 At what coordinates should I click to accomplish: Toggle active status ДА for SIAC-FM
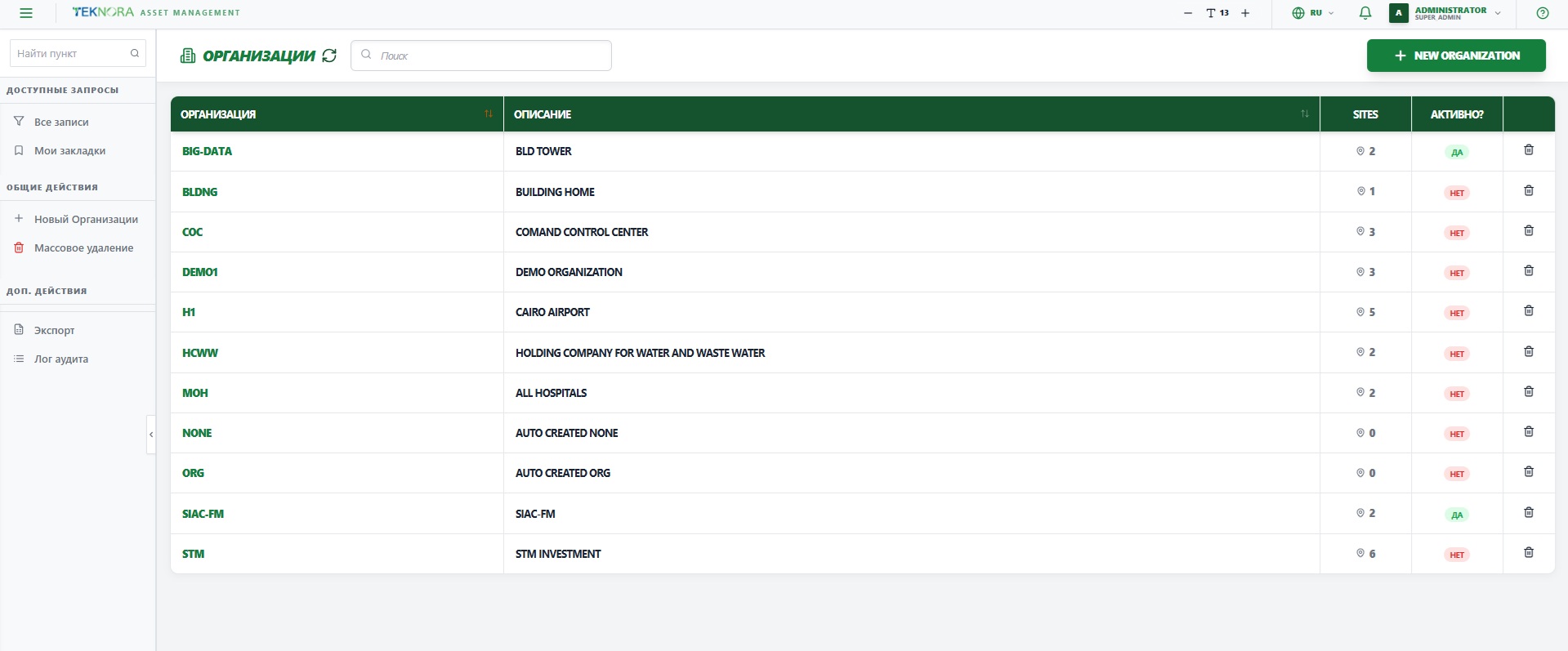(1457, 515)
